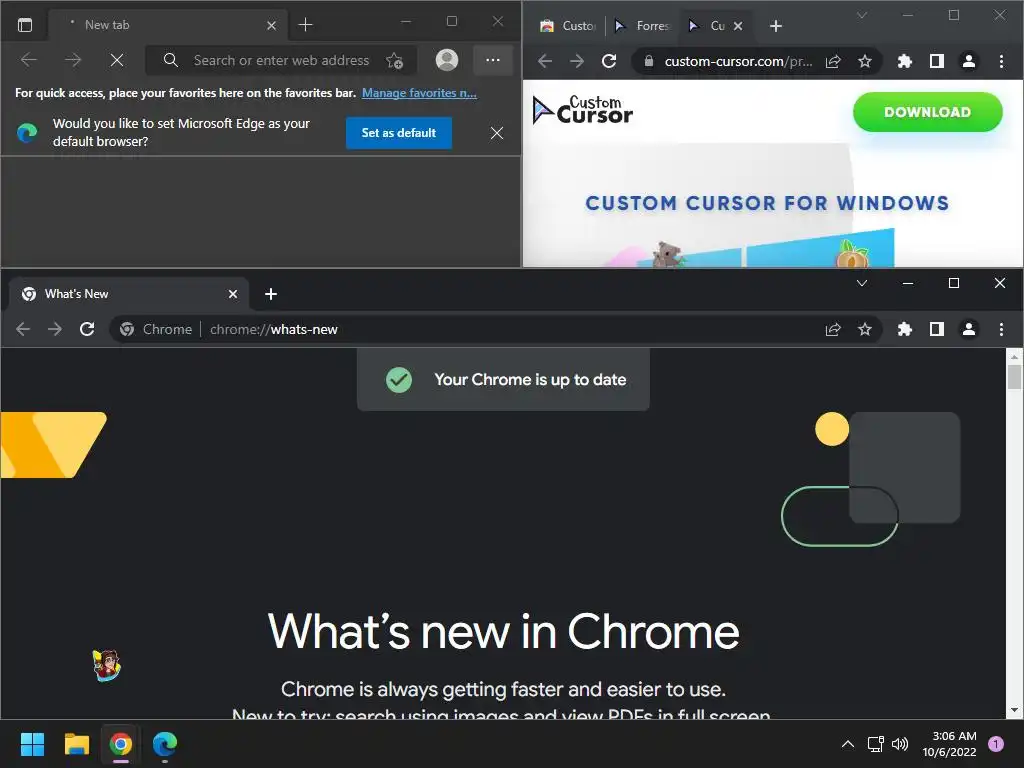The height and width of the screenshot is (768, 1024).
Task: Switch to Forrest tab in top Chrome
Action: tap(643, 25)
